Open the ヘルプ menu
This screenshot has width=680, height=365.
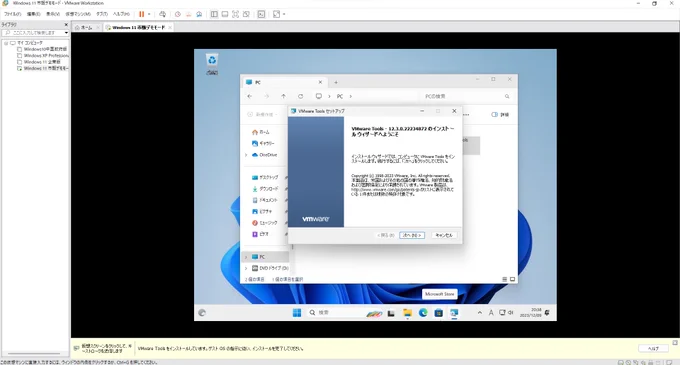(x=121, y=14)
